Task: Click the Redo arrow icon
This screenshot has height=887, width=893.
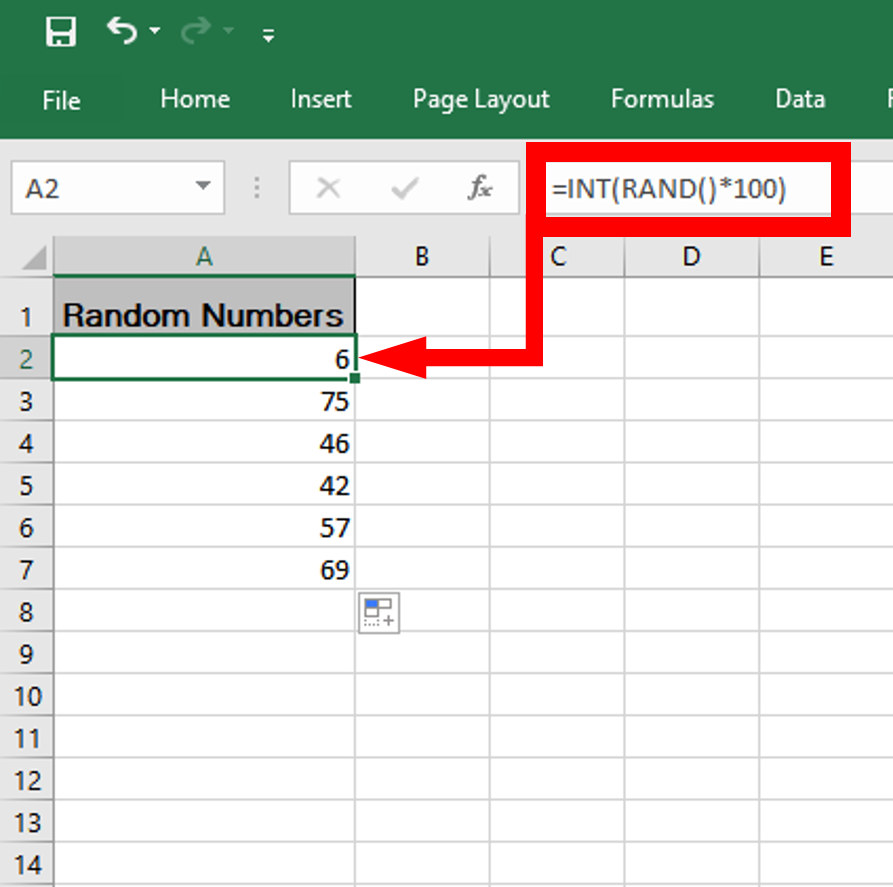Action: (196, 31)
